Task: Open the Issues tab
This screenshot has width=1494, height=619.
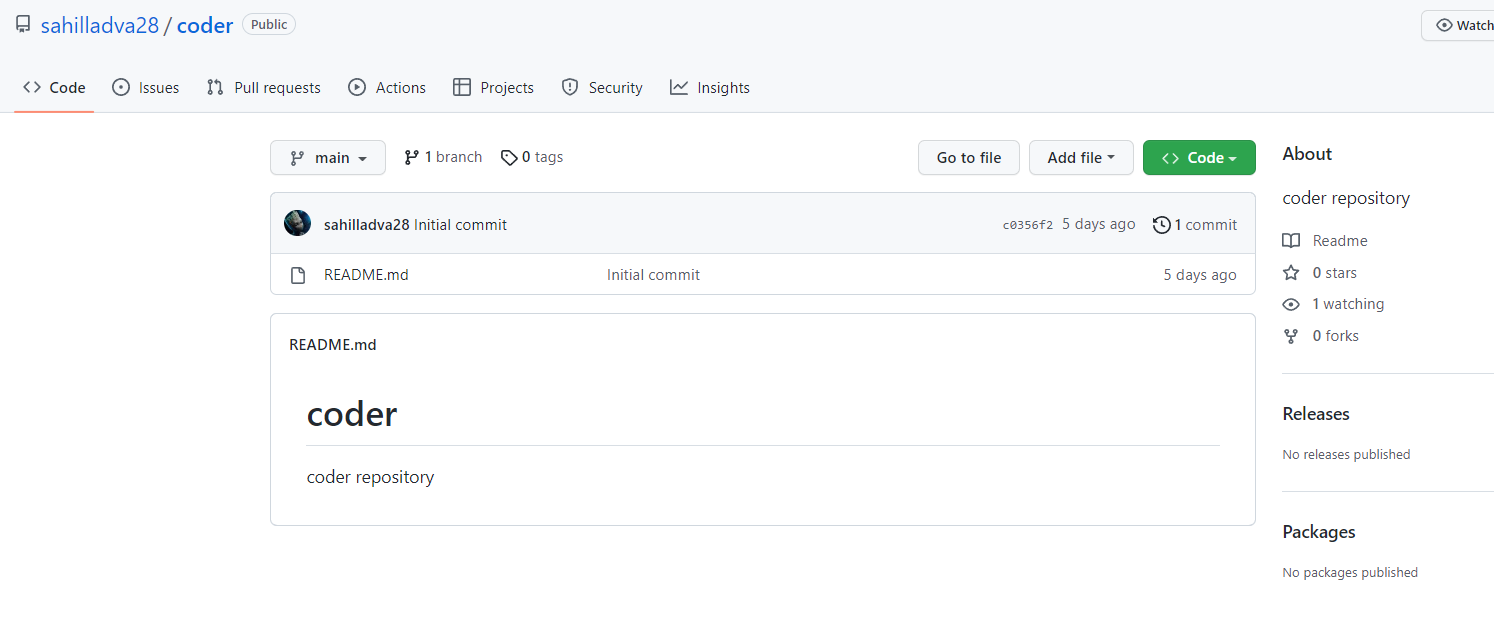Action: click(146, 88)
